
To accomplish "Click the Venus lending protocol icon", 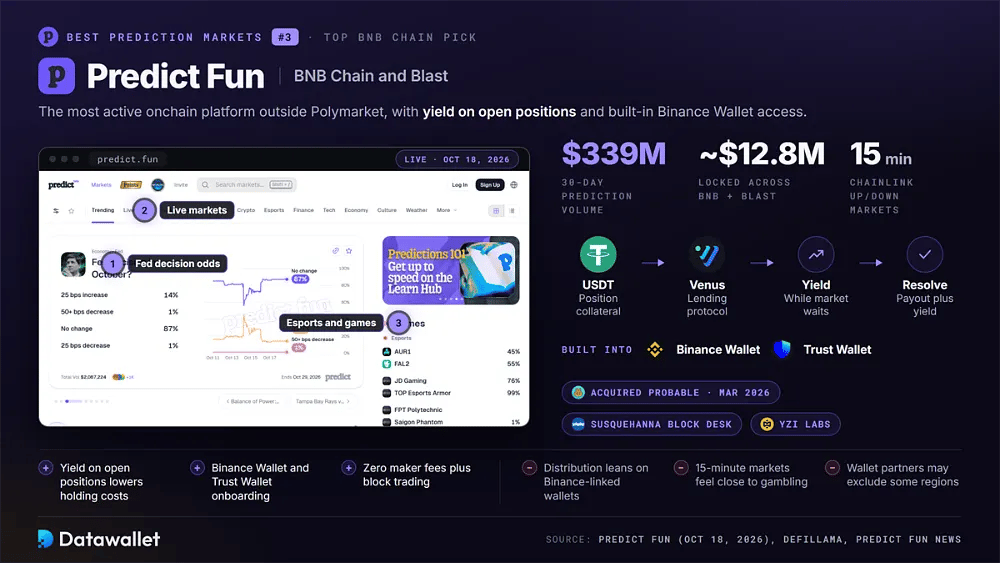I will [x=707, y=254].
